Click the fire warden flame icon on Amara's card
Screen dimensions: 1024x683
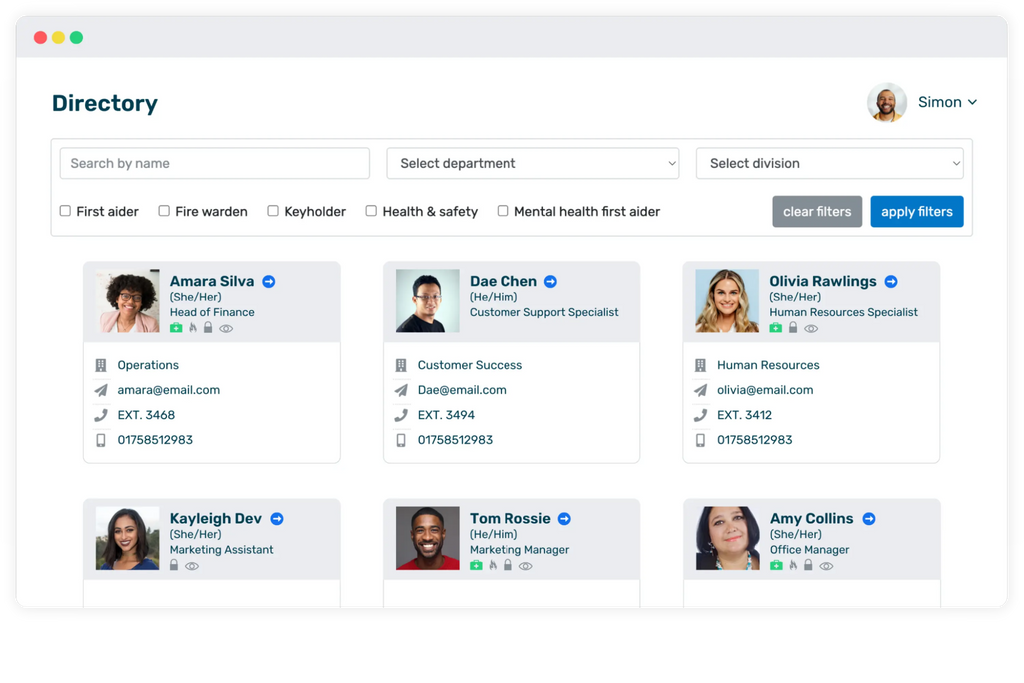click(x=193, y=327)
